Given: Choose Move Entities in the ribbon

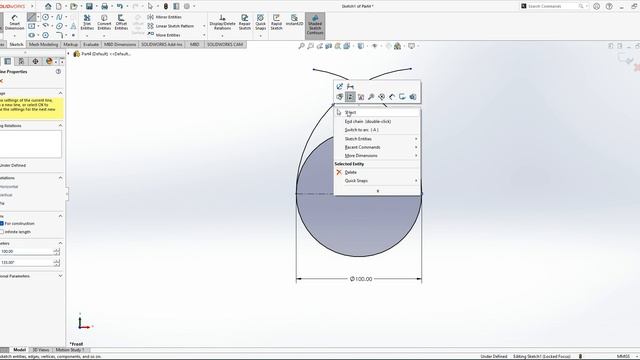Looking at the screenshot, I should pyautogui.click(x=164, y=35).
